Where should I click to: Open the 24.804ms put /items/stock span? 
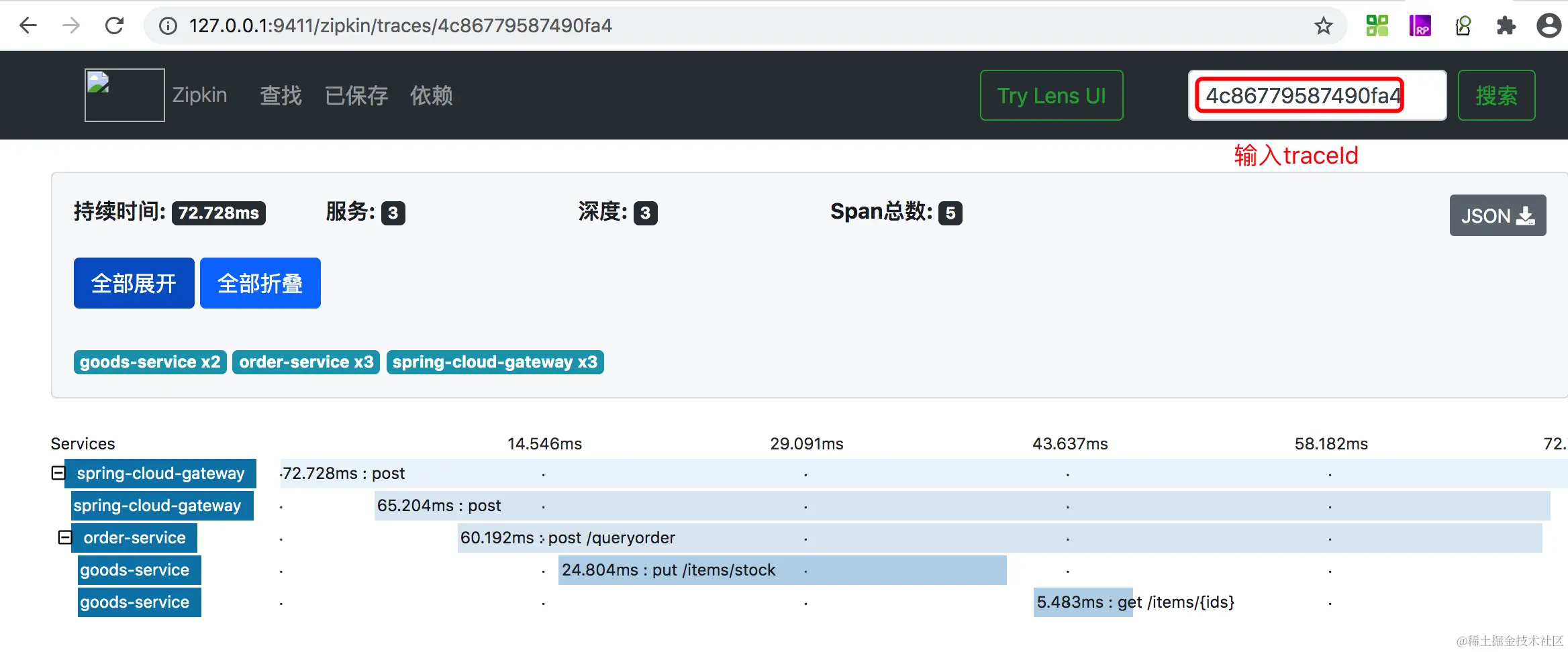[x=783, y=570]
